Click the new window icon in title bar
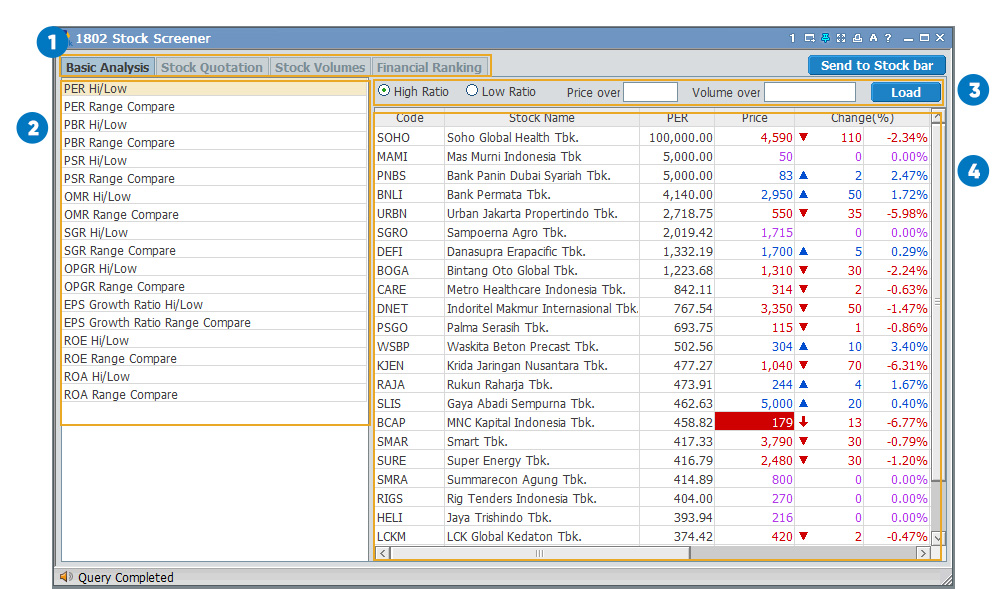 (809, 38)
